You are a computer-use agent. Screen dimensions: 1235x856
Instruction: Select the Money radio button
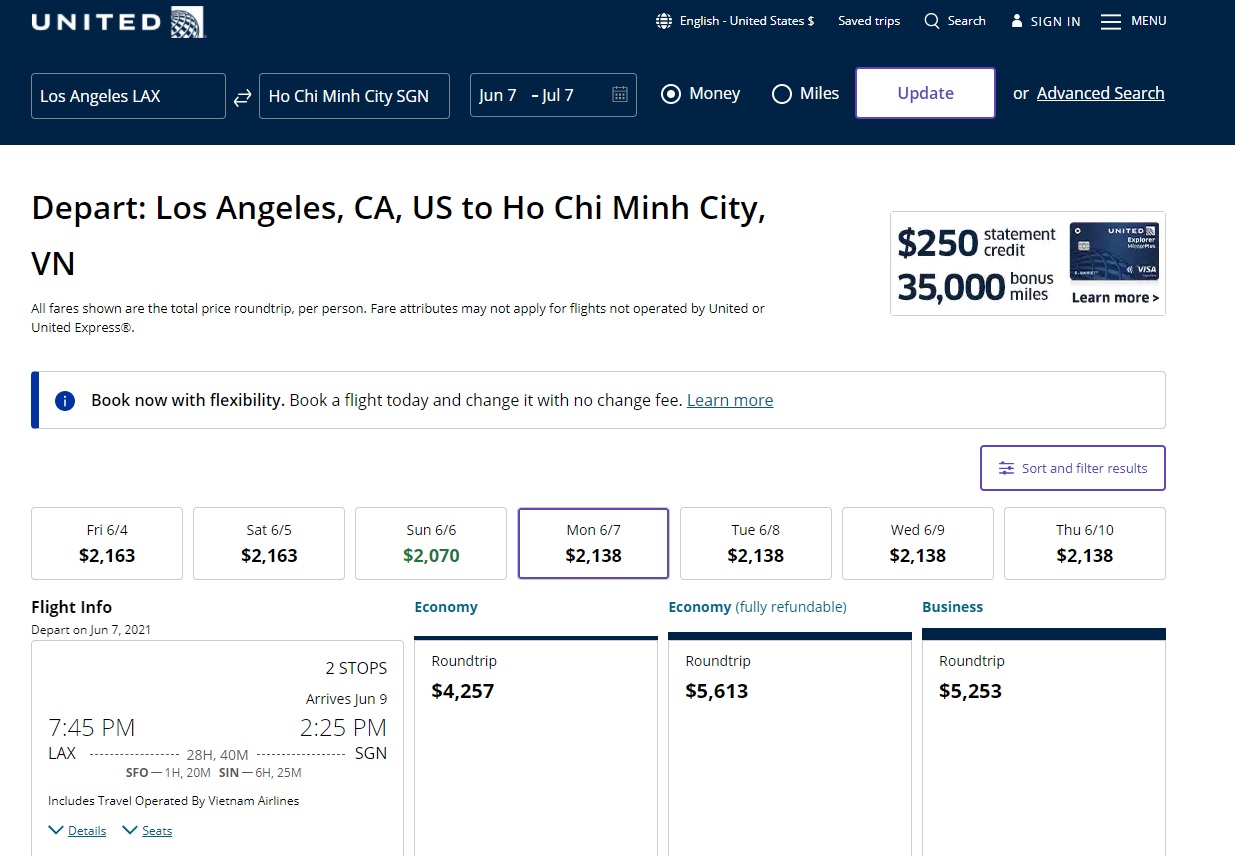(671, 94)
